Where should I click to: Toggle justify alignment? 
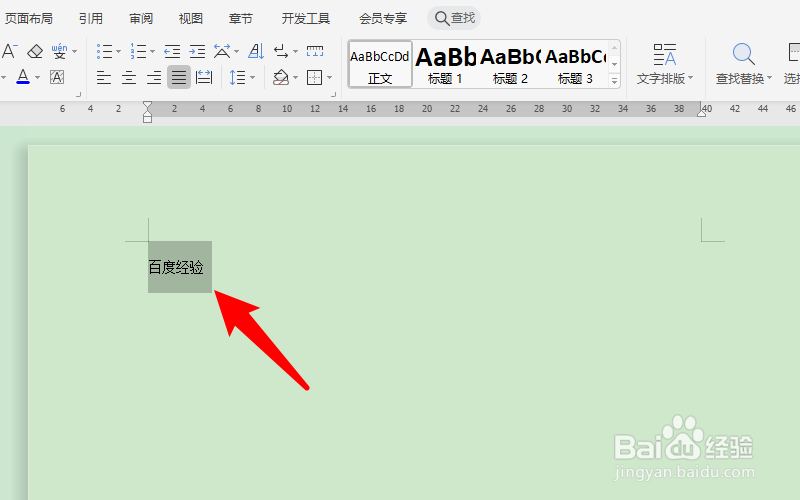click(179, 77)
